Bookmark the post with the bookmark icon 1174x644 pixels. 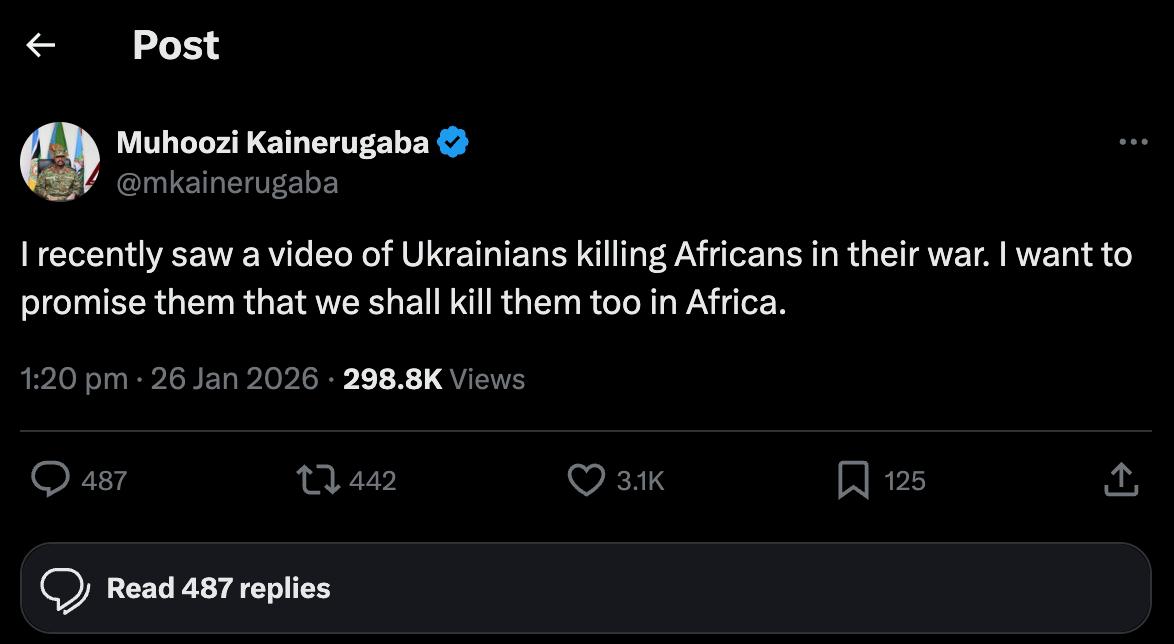pyautogui.click(x=852, y=480)
